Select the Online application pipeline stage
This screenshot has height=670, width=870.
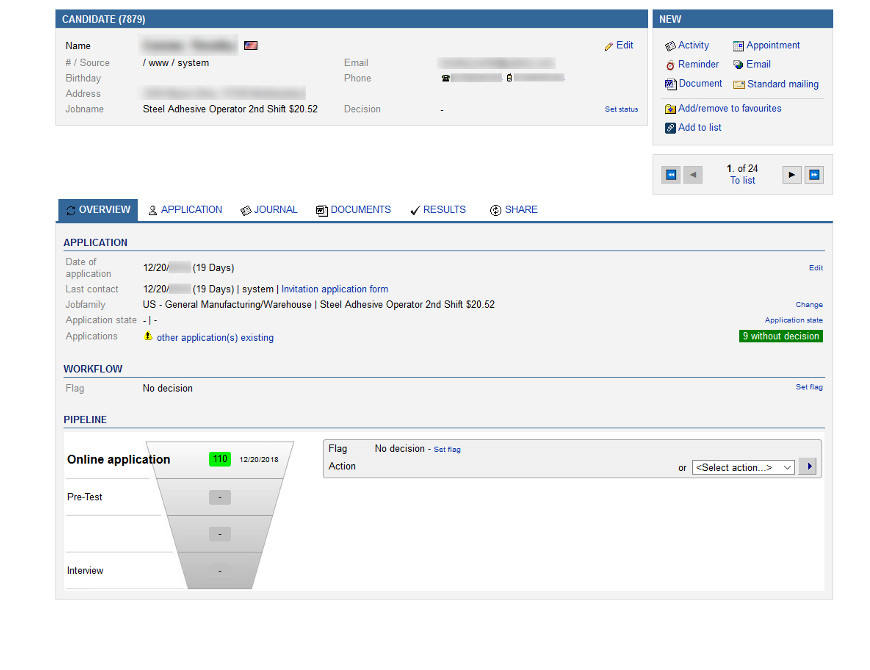point(119,460)
